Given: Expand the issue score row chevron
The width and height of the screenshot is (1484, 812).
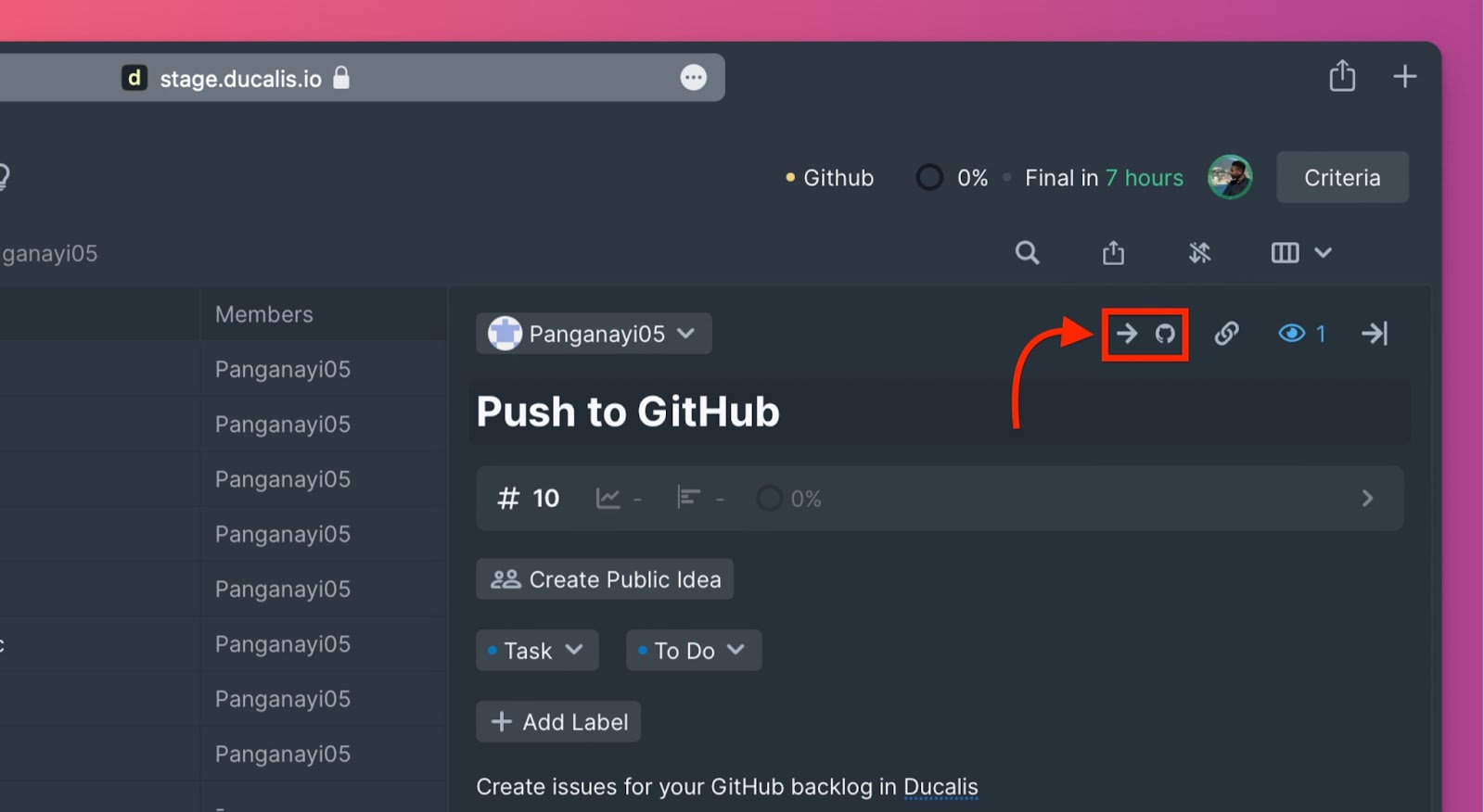Looking at the screenshot, I should pyautogui.click(x=1367, y=499).
